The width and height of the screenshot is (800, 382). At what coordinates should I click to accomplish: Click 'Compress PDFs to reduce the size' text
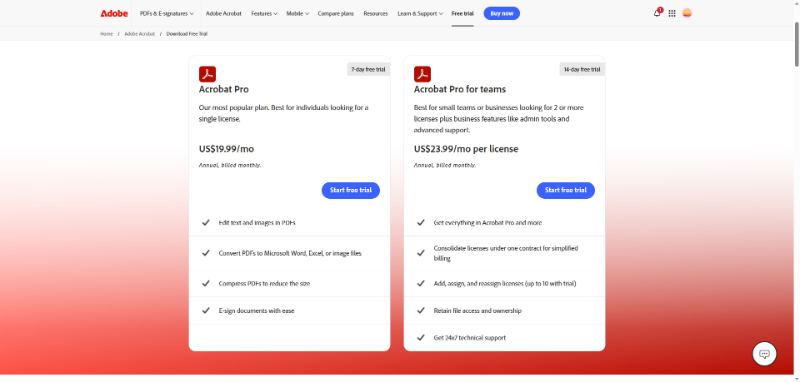tap(264, 284)
